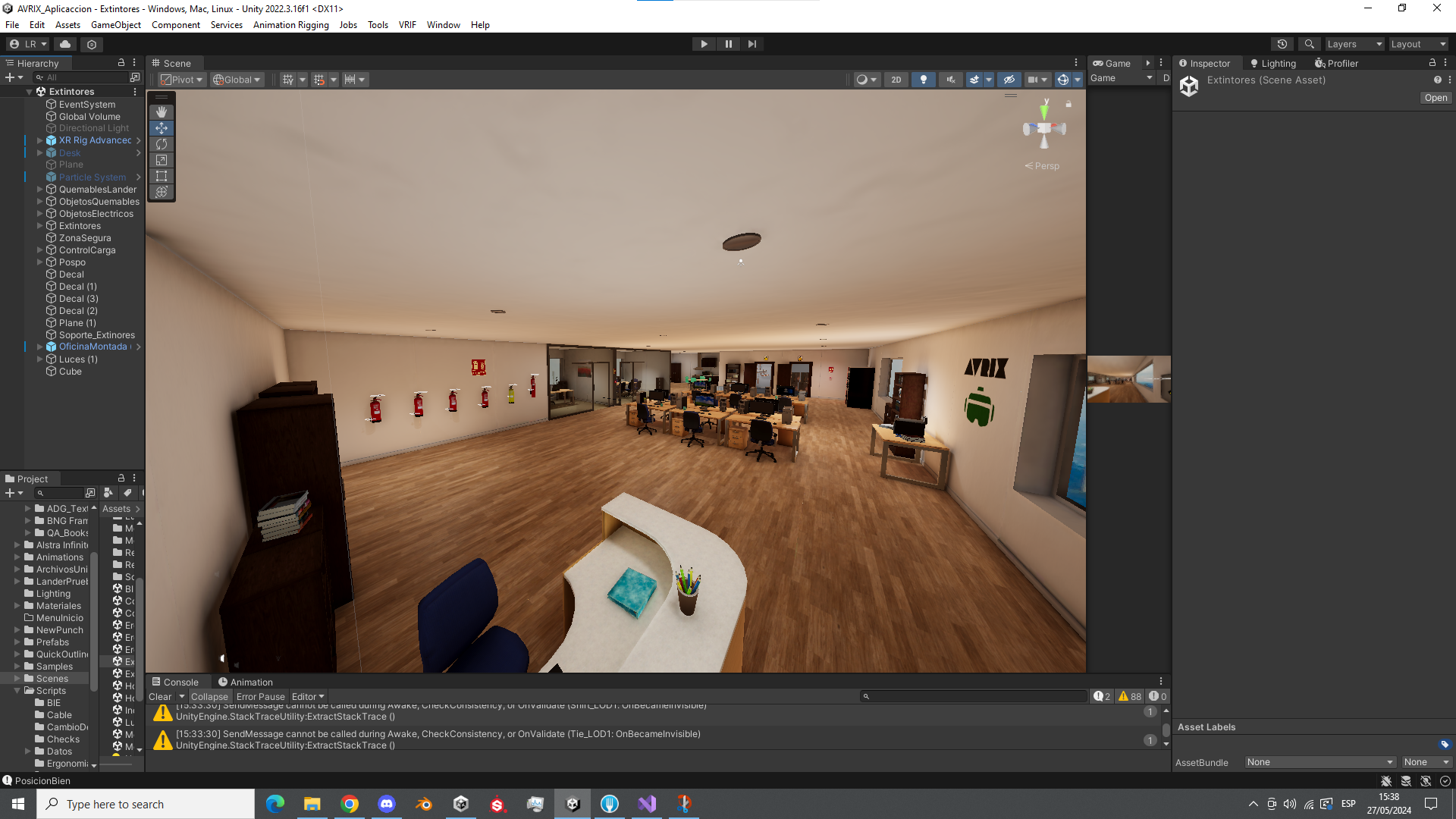Image resolution: width=1456 pixels, height=819 pixels.
Task: Click the Console search field
Action: point(974,697)
